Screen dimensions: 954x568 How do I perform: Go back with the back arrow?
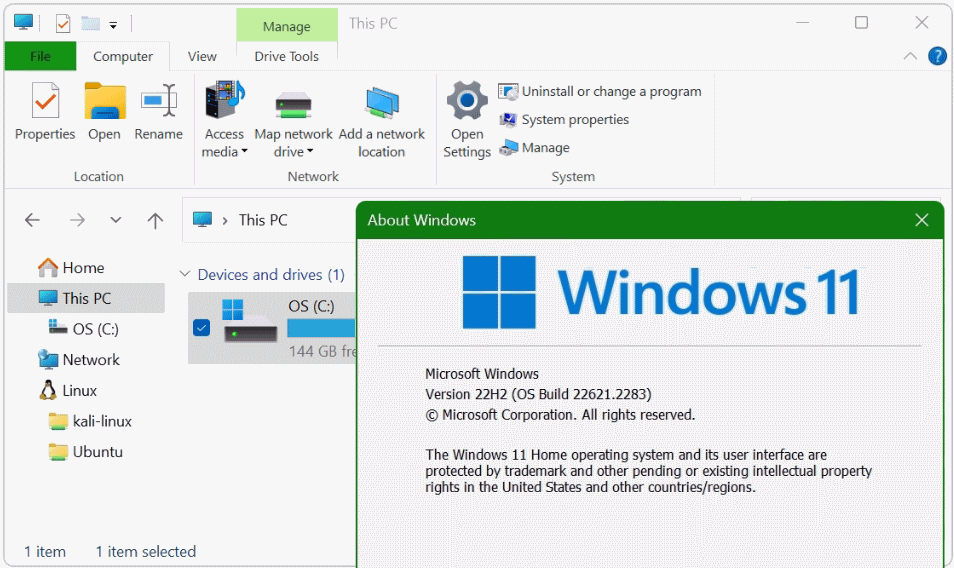click(32, 220)
